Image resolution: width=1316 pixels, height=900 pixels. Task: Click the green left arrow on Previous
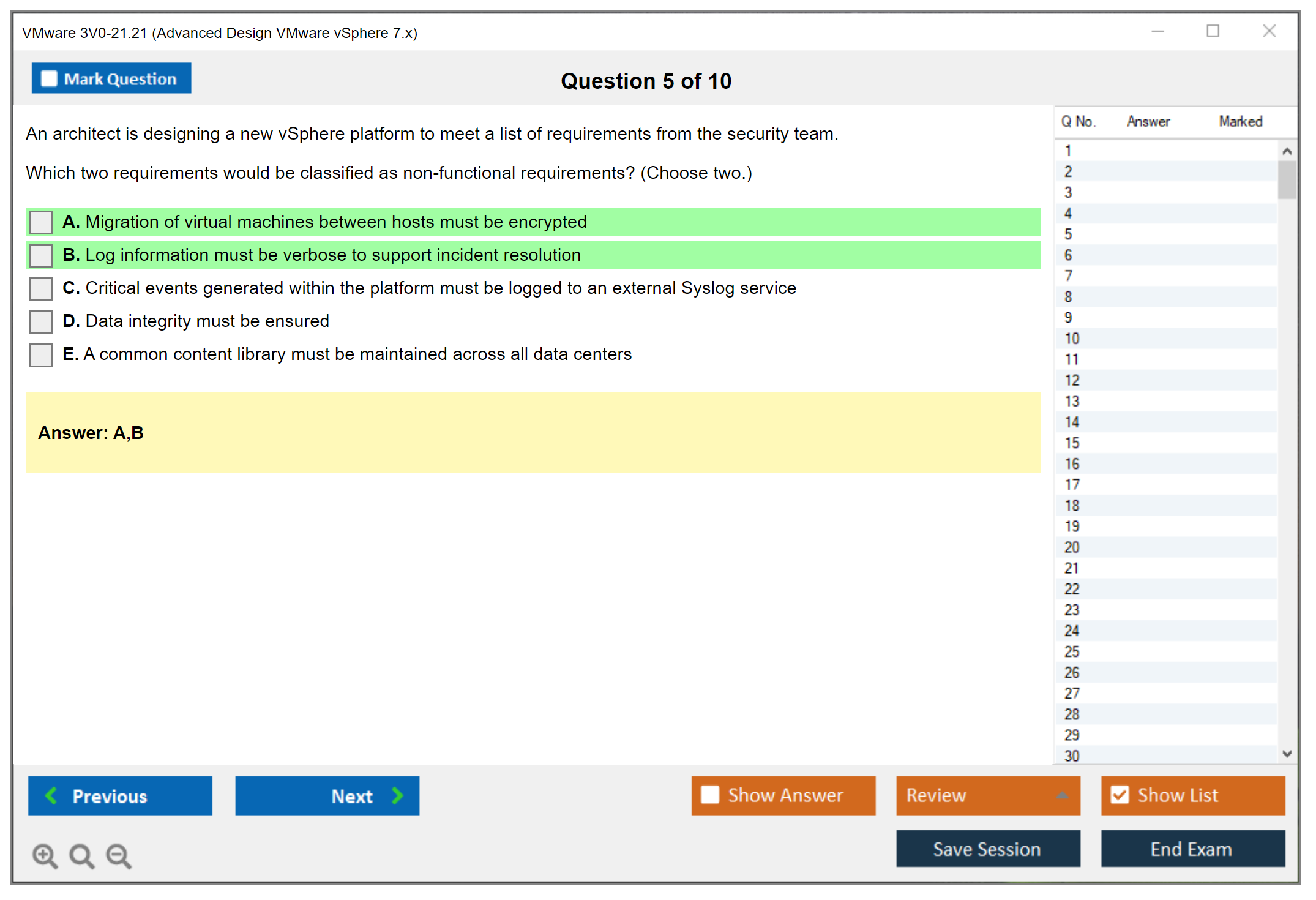[51, 795]
